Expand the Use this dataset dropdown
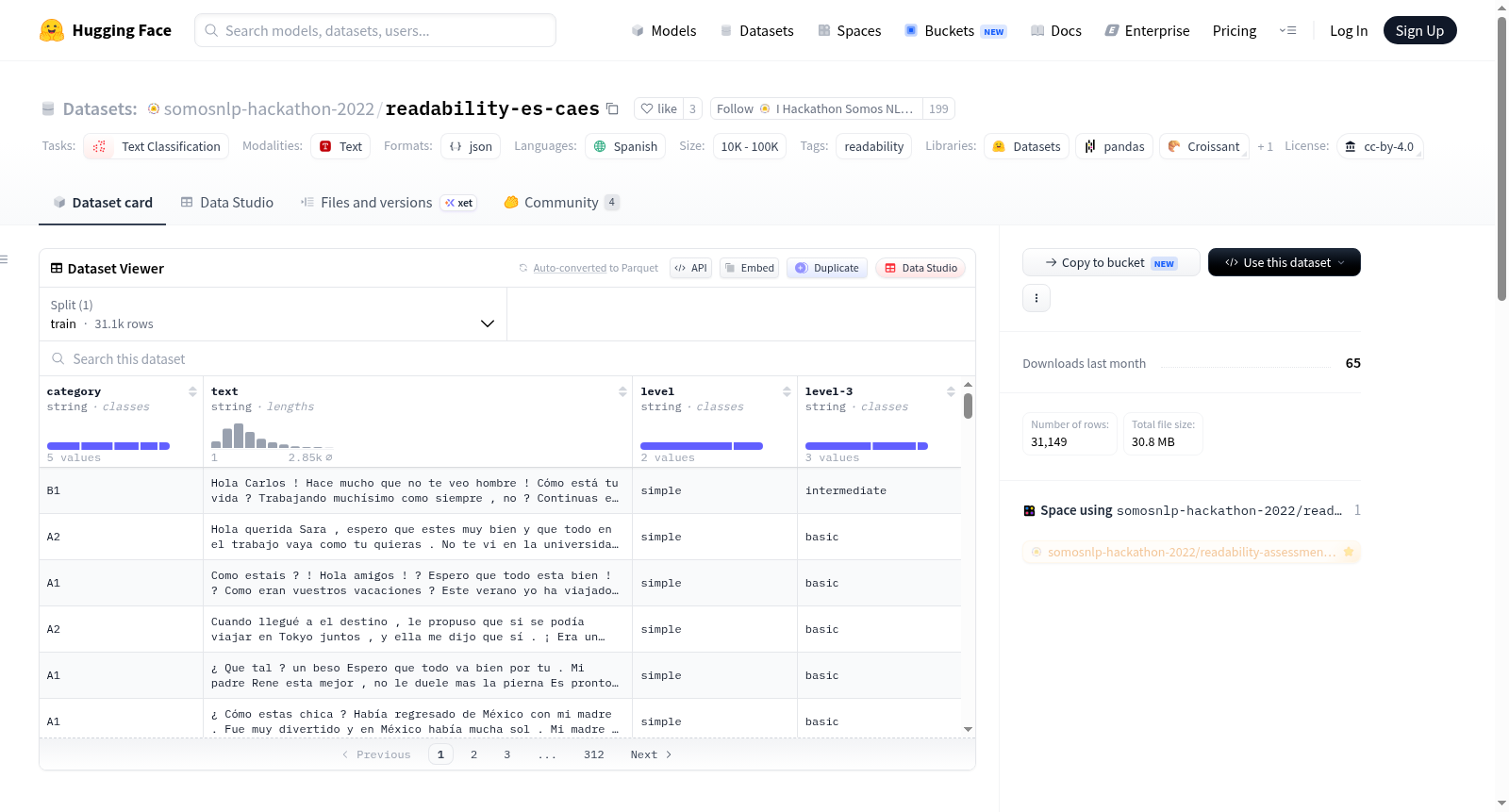1509x812 pixels. [x=1285, y=262]
